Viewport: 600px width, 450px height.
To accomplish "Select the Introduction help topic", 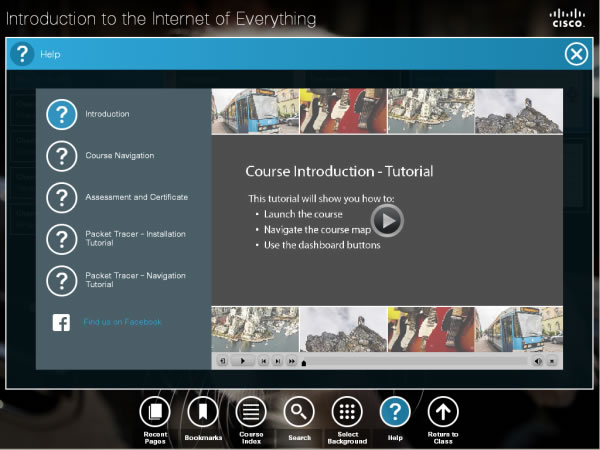I will [x=62, y=114].
